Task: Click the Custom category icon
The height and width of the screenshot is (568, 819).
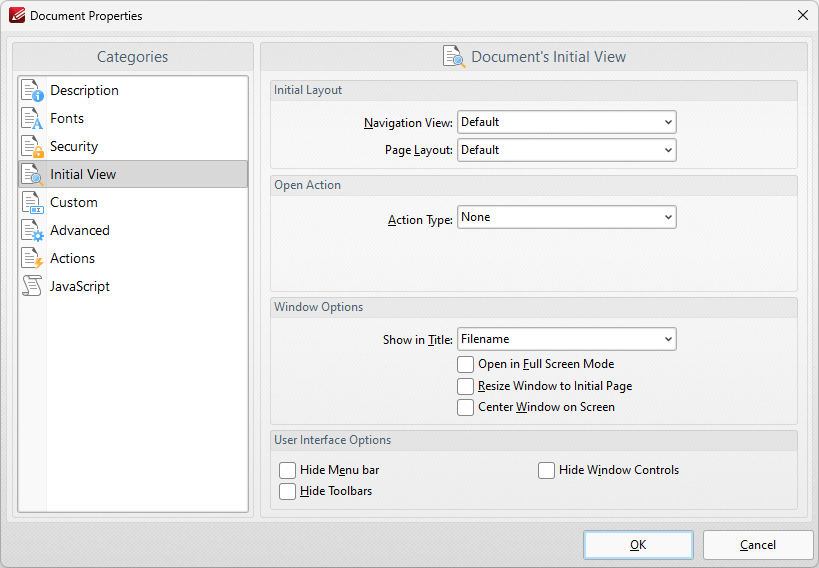Action: pos(32,202)
